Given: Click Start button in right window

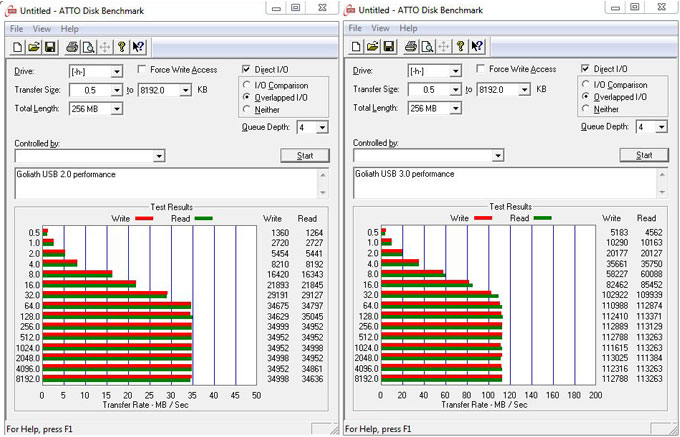Looking at the screenshot, I should [644, 155].
